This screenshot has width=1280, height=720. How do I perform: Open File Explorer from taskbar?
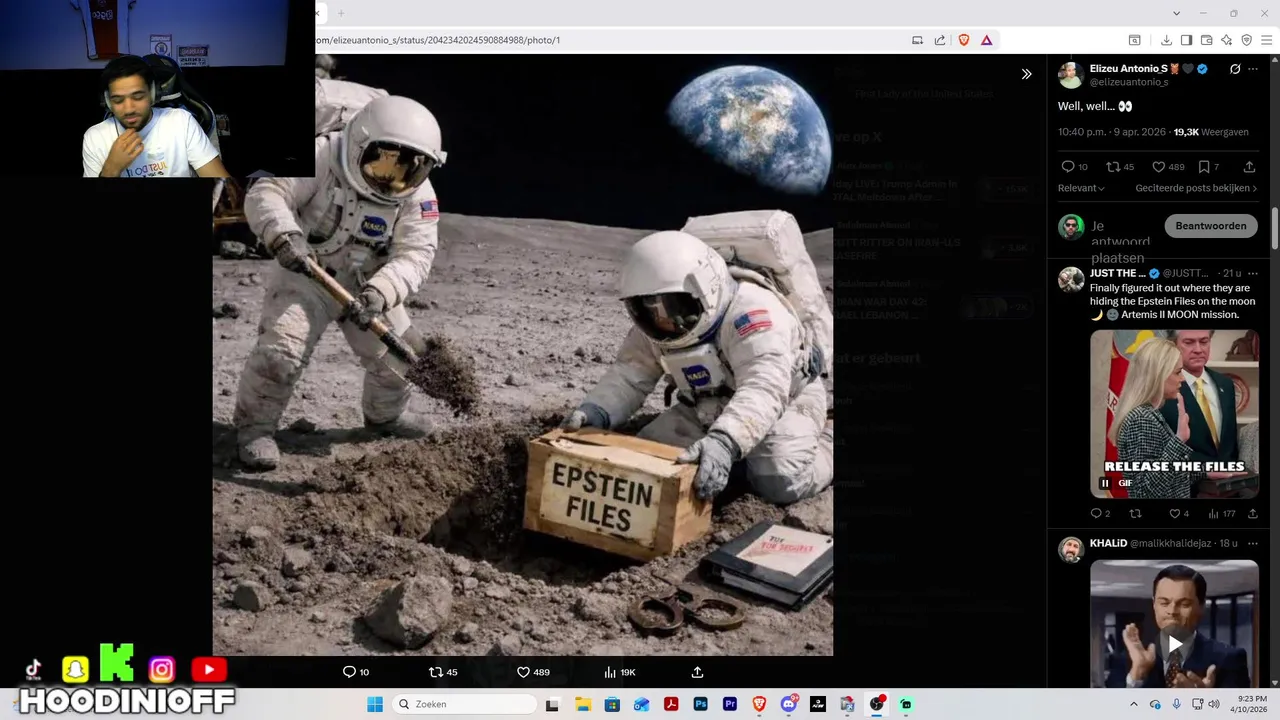(583, 704)
